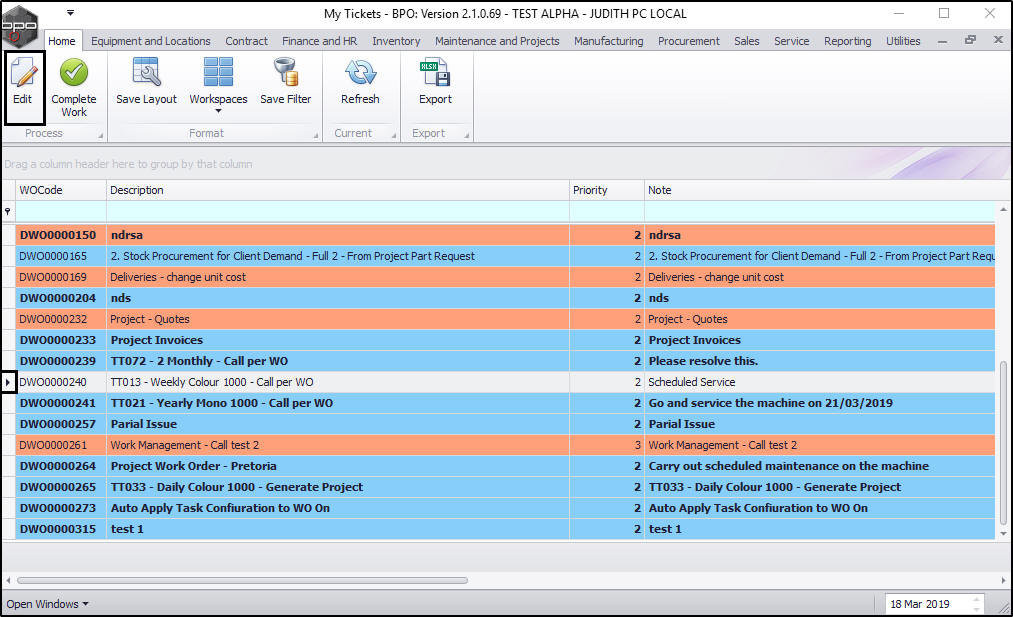The image size is (1013, 617).
Task: Restore the inner document window
Action: point(970,41)
